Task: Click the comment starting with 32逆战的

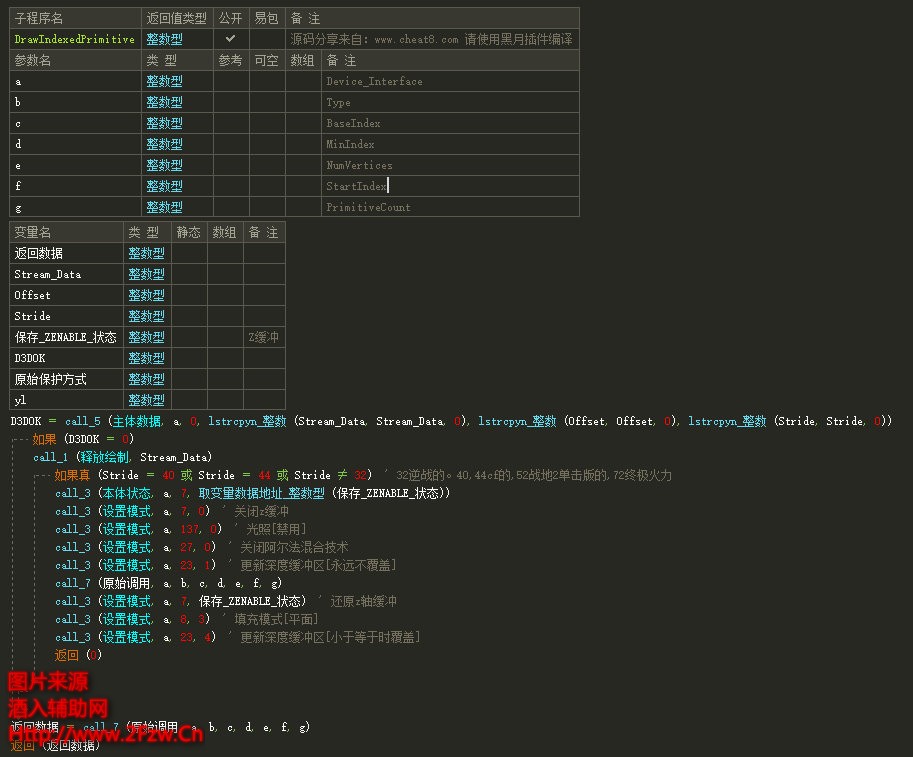Action: pyautogui.click(x=534, y=475)
